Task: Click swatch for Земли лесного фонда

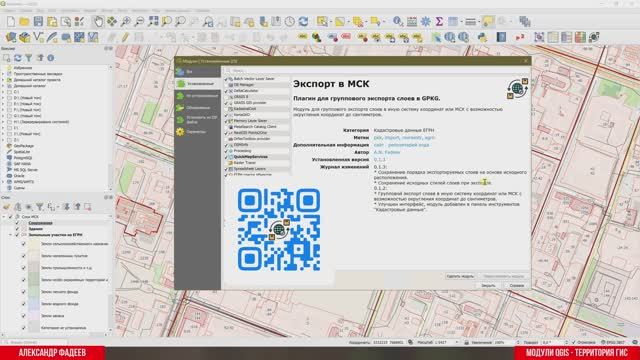Action: point(34,292)
